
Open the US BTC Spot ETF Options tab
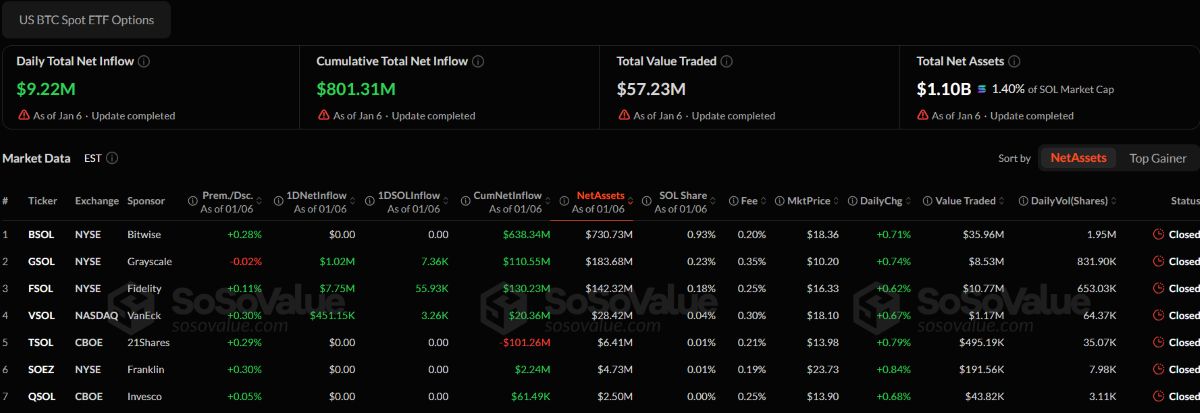point(87,19)
